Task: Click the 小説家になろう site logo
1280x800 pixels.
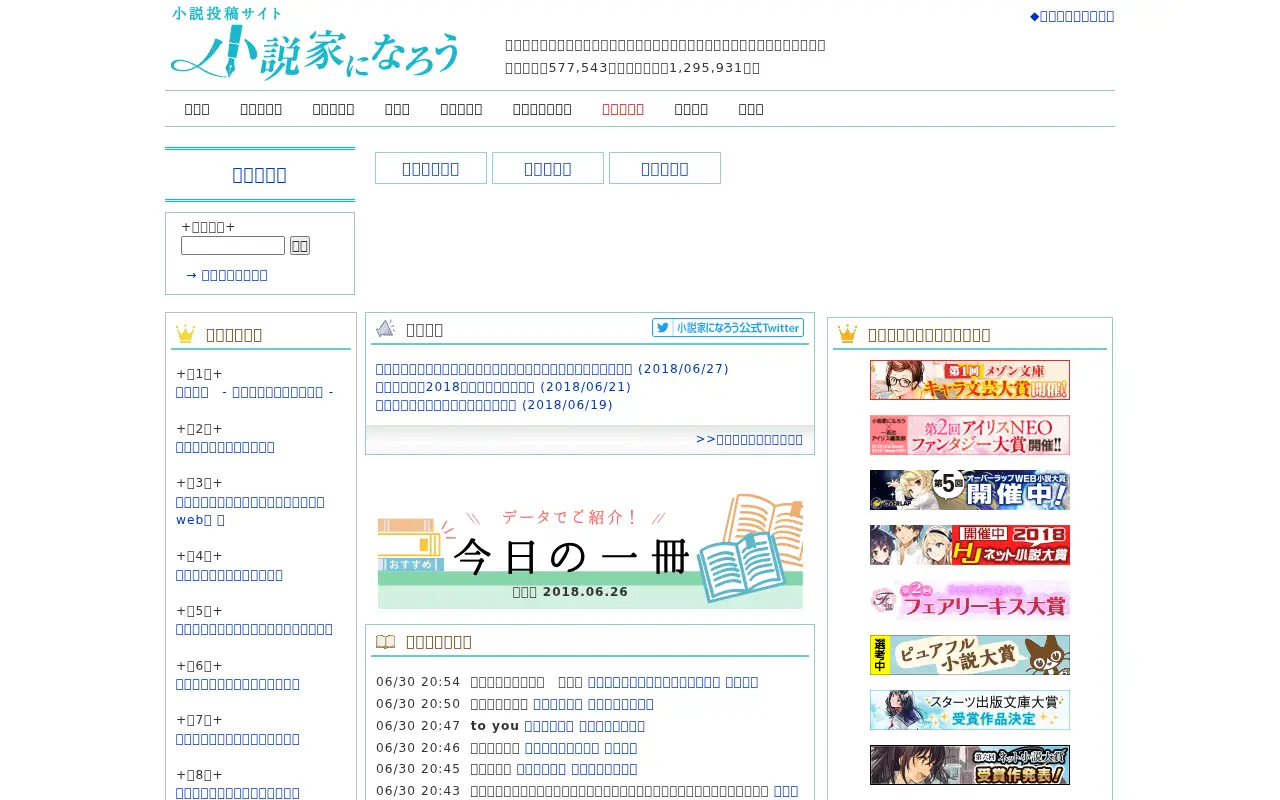Action: [x=315, y=43]
